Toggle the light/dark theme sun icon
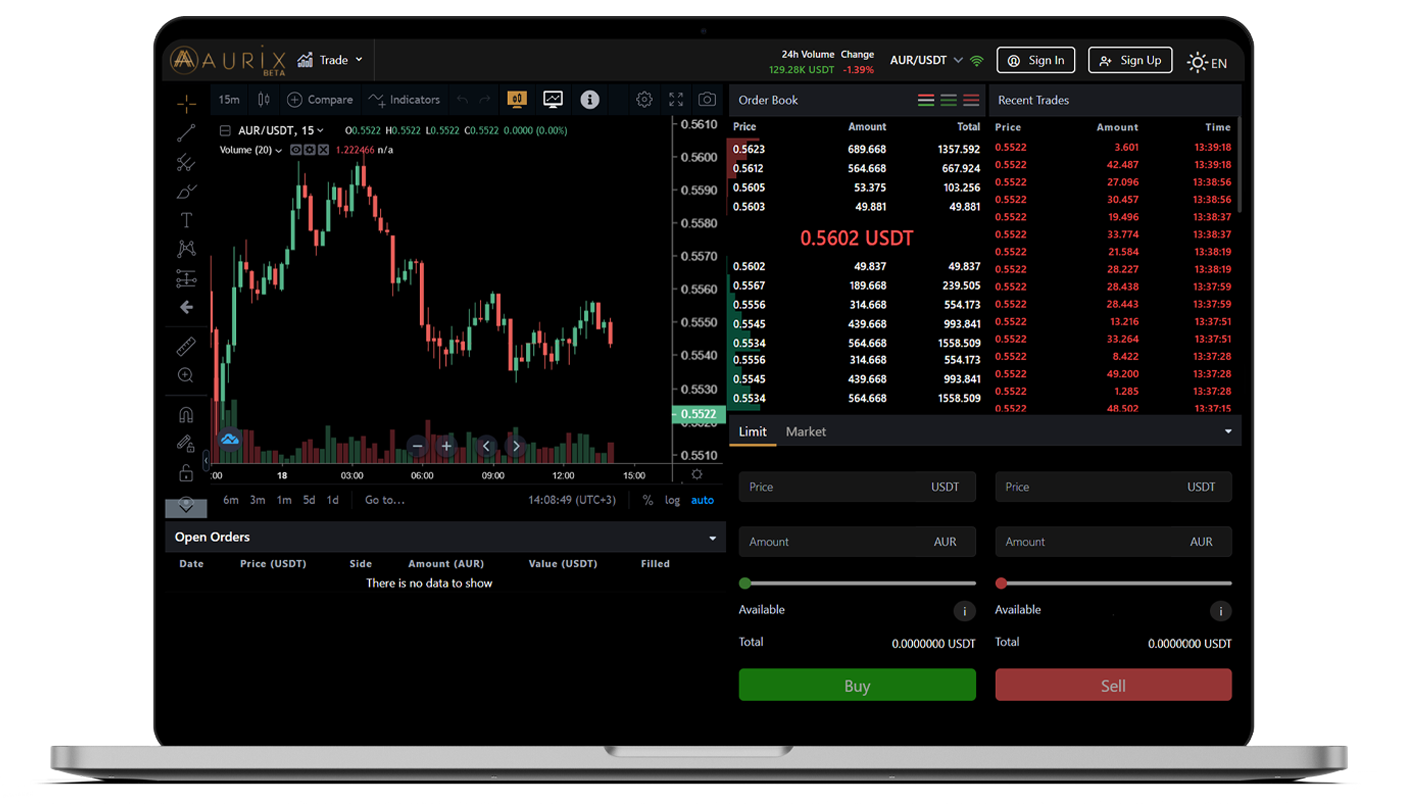 pyautogui.click(x=1196, y=62)
